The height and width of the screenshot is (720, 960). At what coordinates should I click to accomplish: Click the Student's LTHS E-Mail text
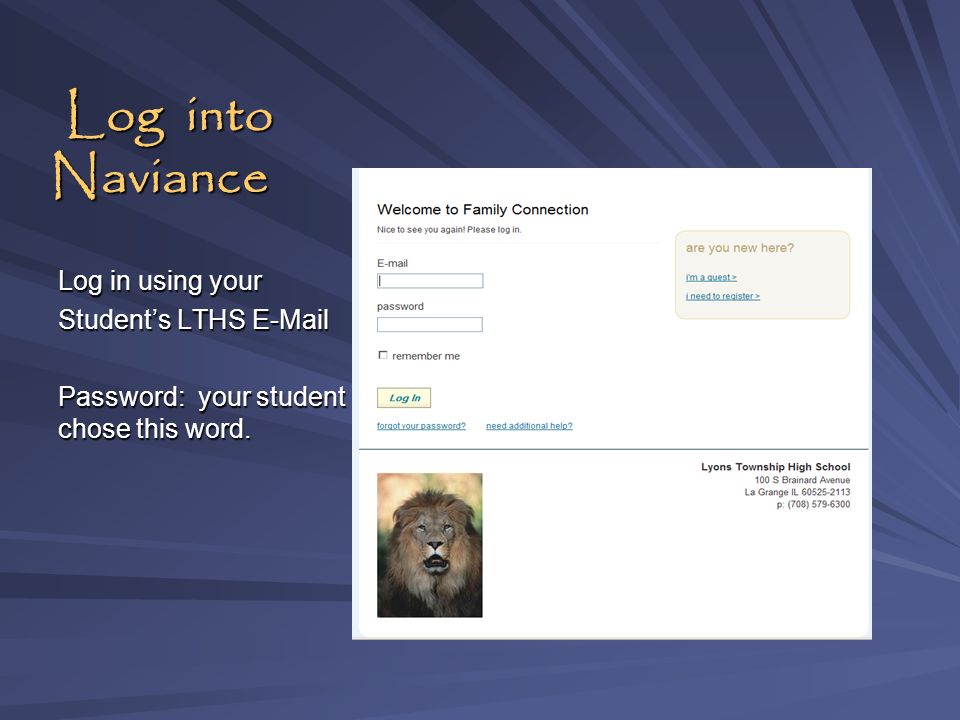(193, 320)
